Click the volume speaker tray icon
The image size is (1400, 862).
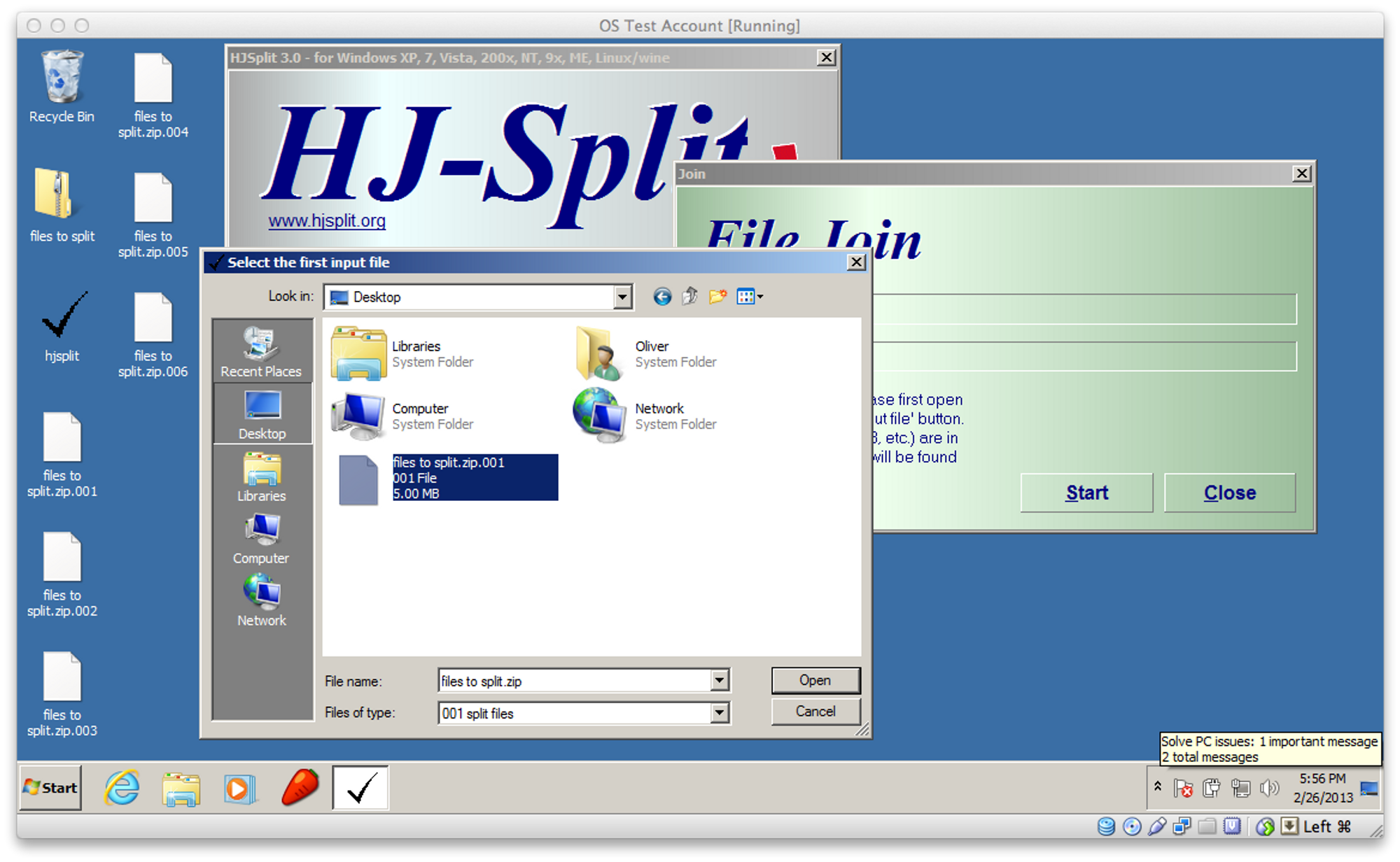(x=1269, y=789)
